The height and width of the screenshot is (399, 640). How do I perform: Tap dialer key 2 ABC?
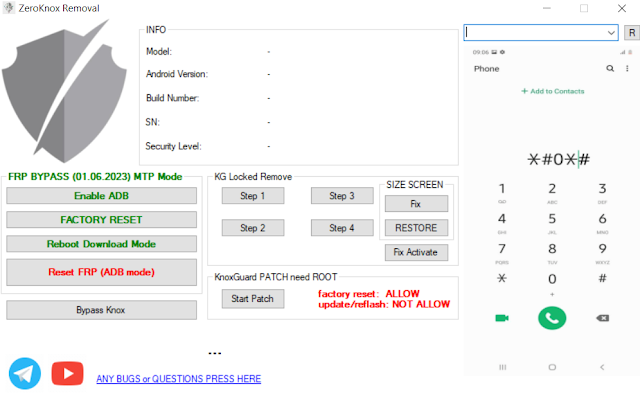(552, 192)
